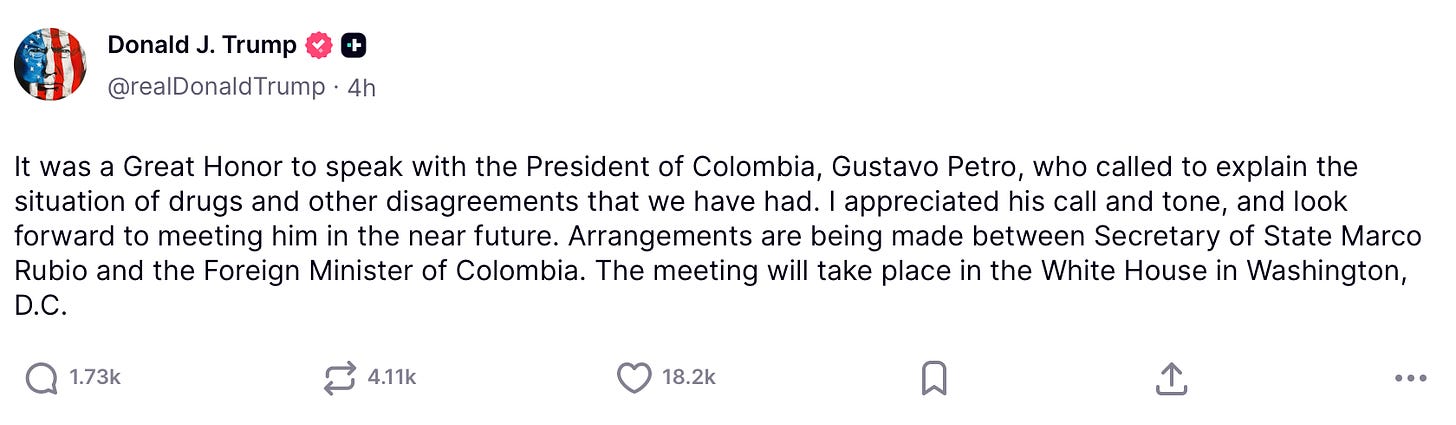
Task: Click the Donald J. Trump display name
Action: [202, 45]
